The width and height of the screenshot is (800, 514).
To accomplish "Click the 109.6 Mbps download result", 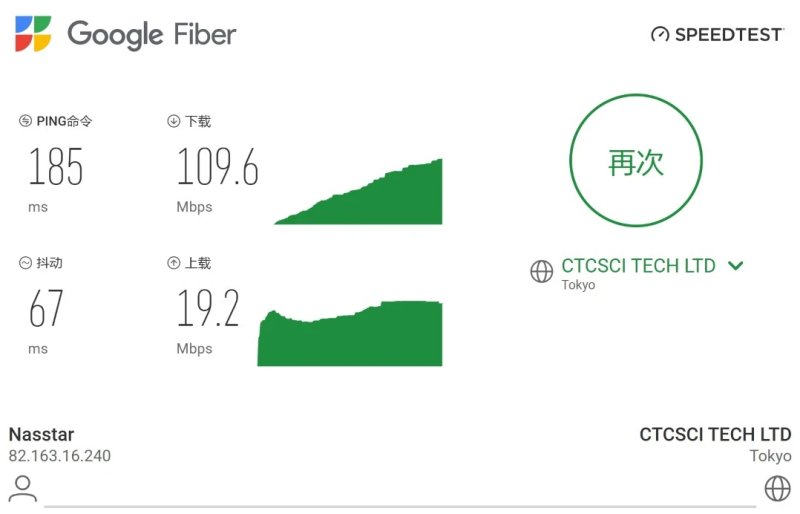I will 217,166.
